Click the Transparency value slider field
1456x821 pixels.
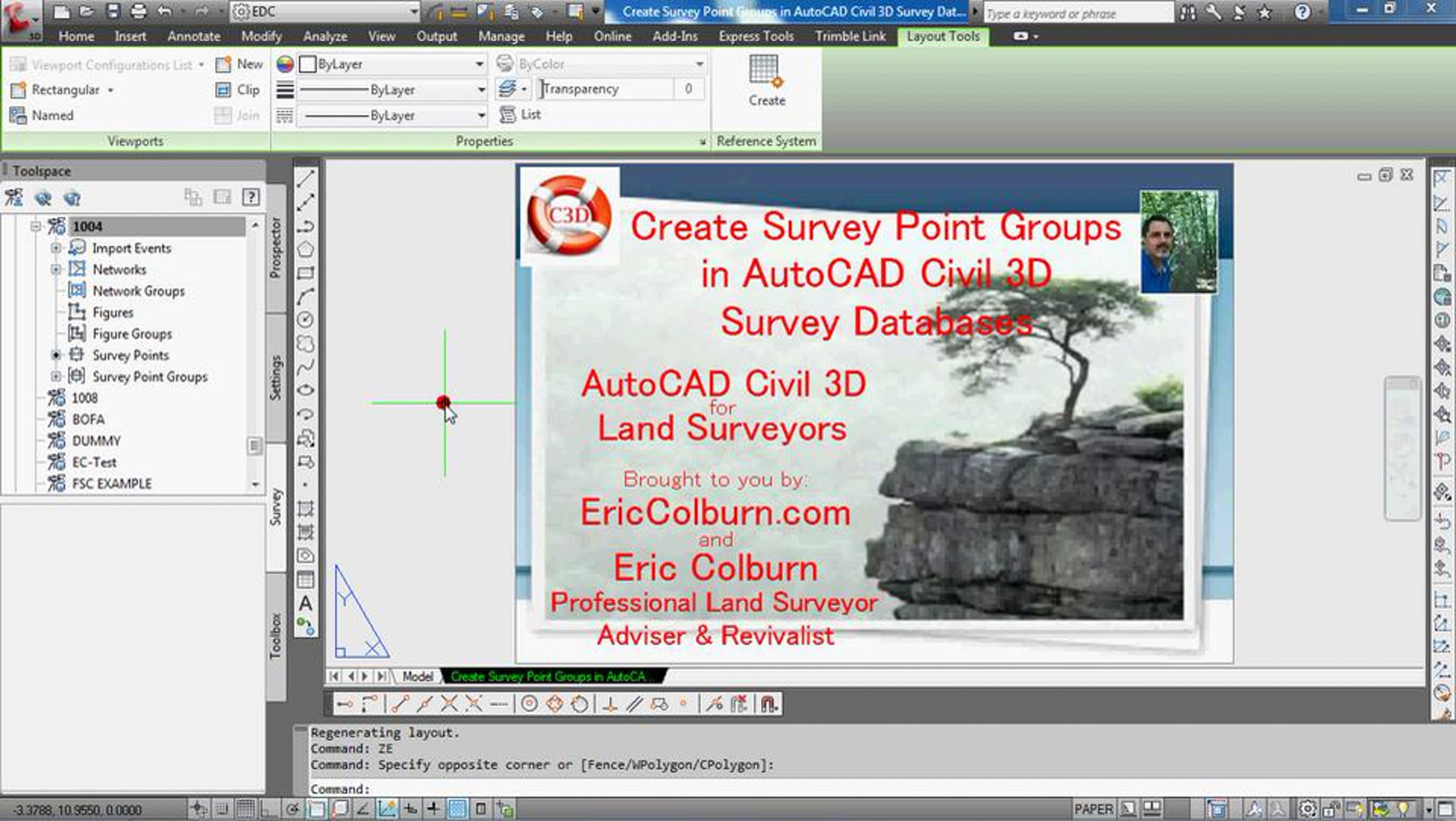tap(607, 89)
